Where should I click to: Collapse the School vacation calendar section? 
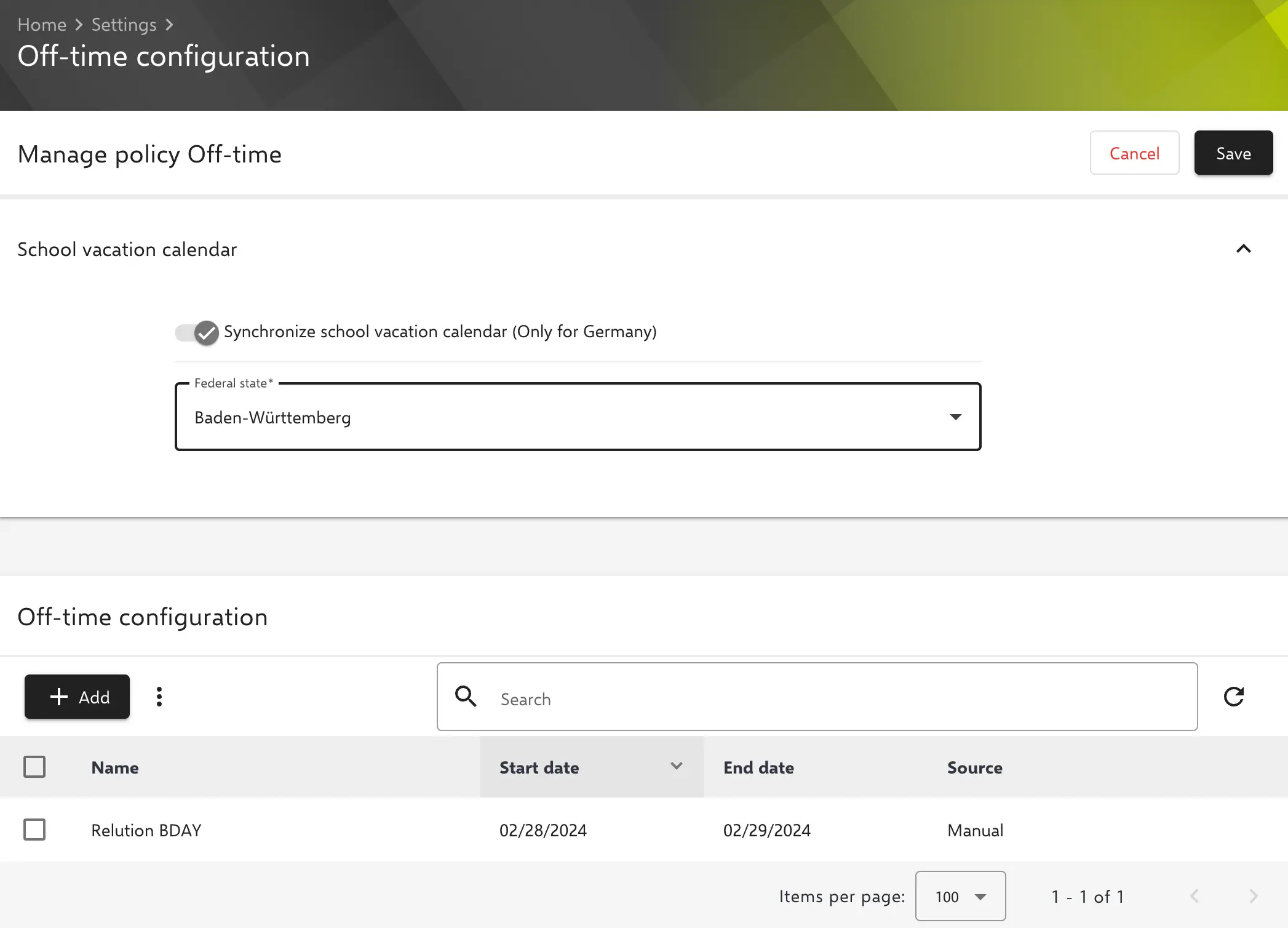(x=1243, y=249)
